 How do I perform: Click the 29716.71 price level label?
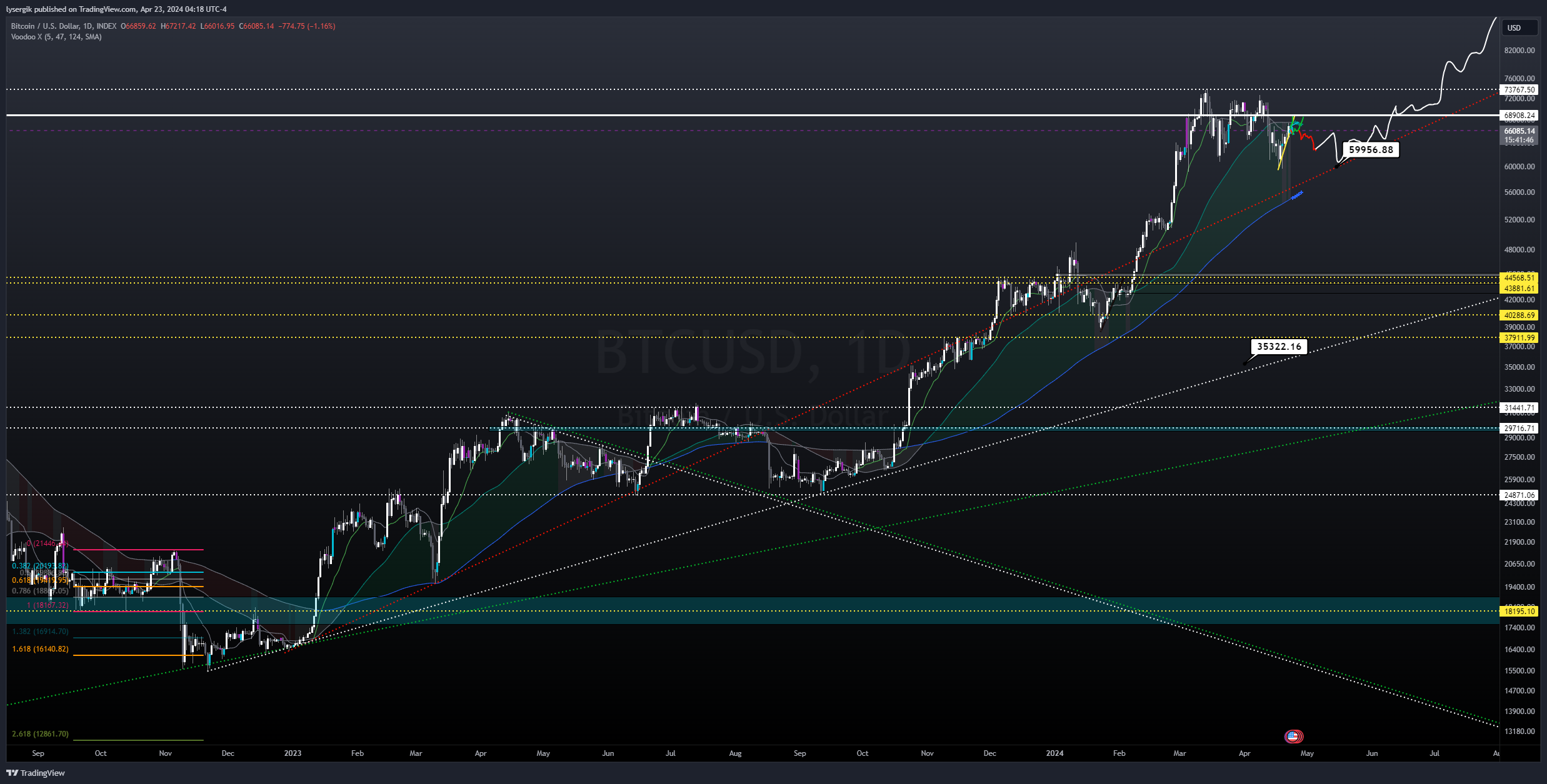(x=1519, y=429)
